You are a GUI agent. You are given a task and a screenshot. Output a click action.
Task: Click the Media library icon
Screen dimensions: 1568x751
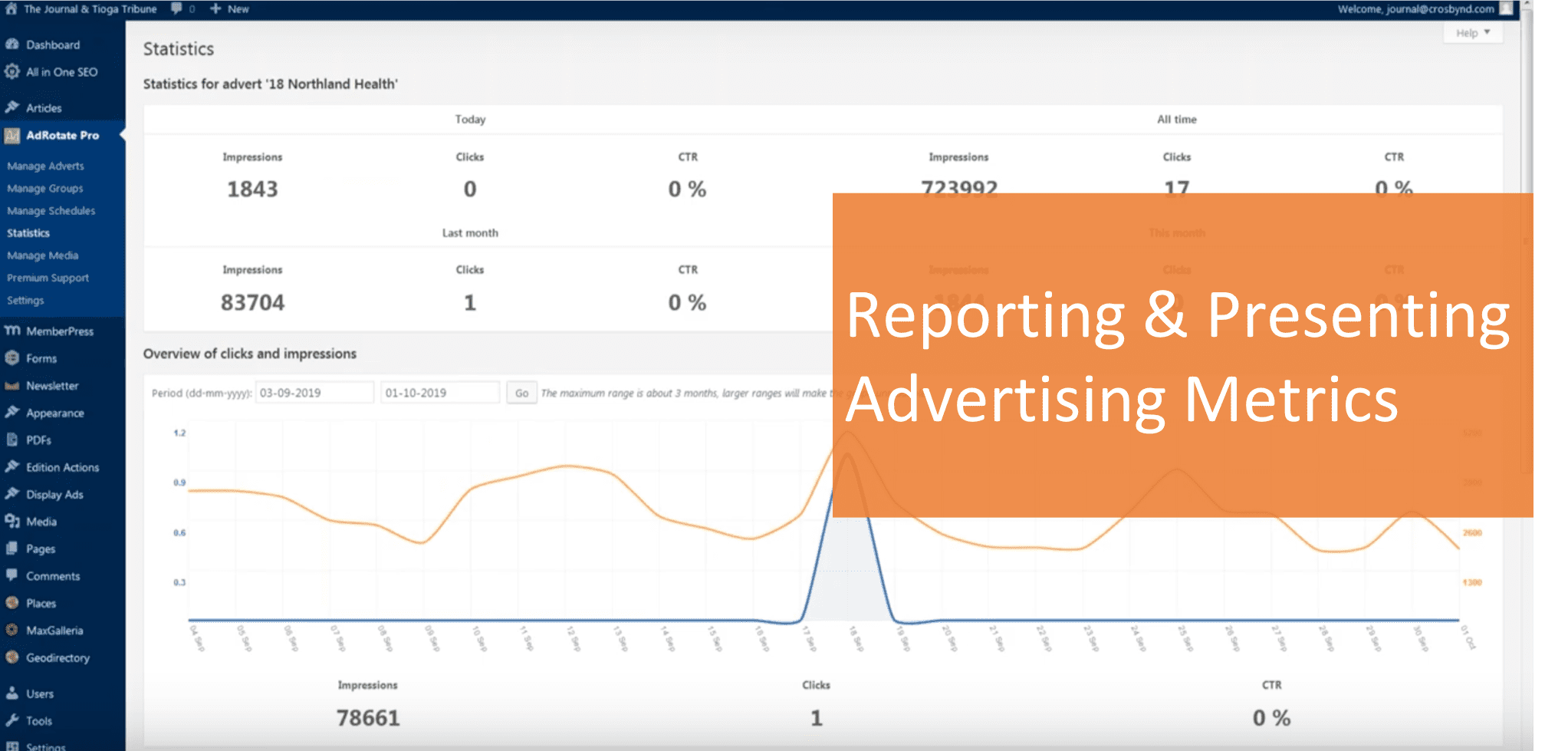(12, 522)
